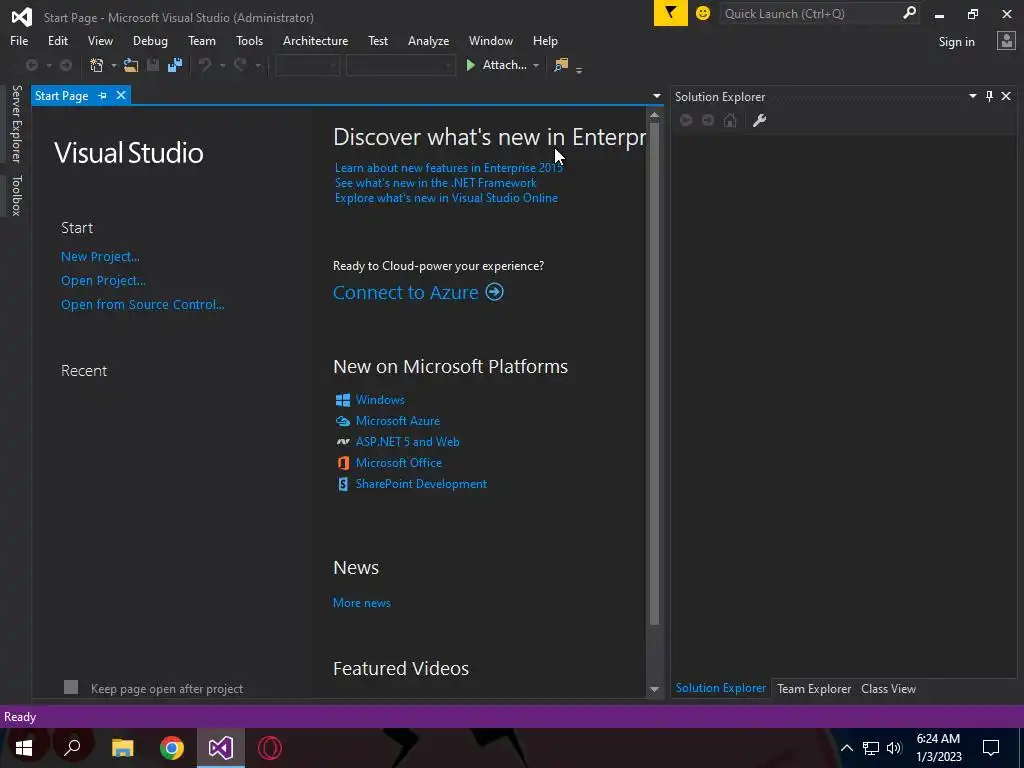Click the Solution Explorer Forward icon
Screen dimensions: 1024x768
pos(708,120)
